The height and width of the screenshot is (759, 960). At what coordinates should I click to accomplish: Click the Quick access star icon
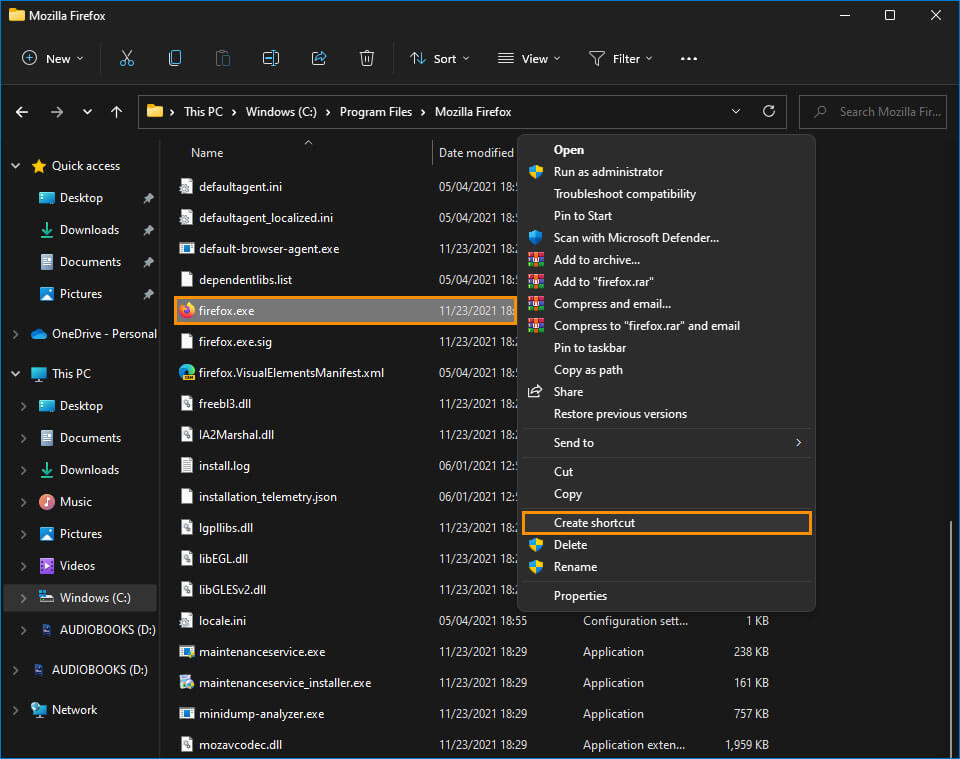click(x=39, y=166)
